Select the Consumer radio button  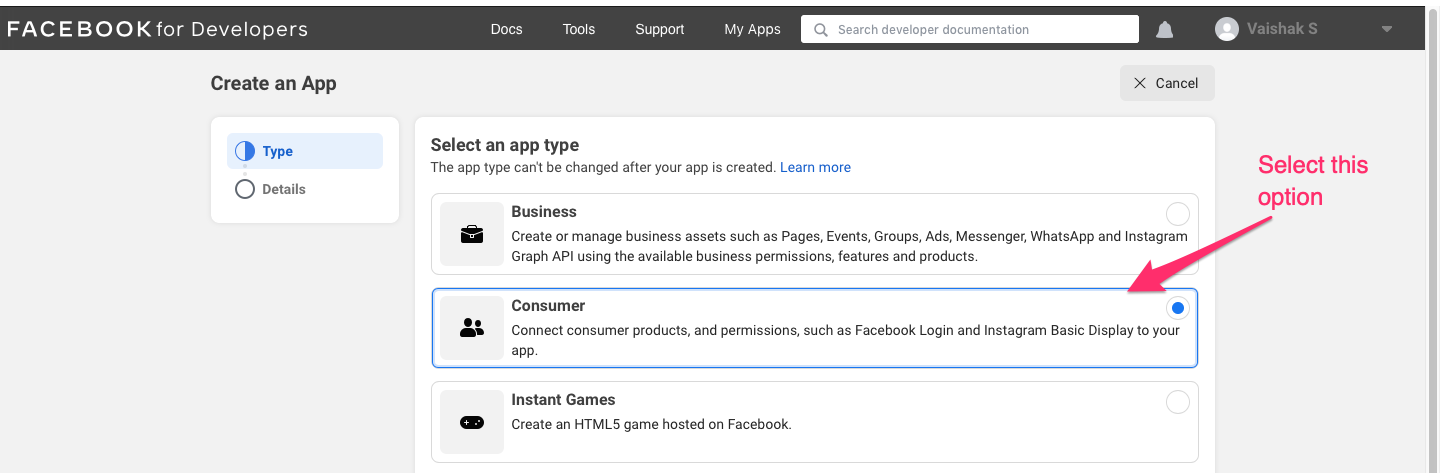tap(1178, 308)
